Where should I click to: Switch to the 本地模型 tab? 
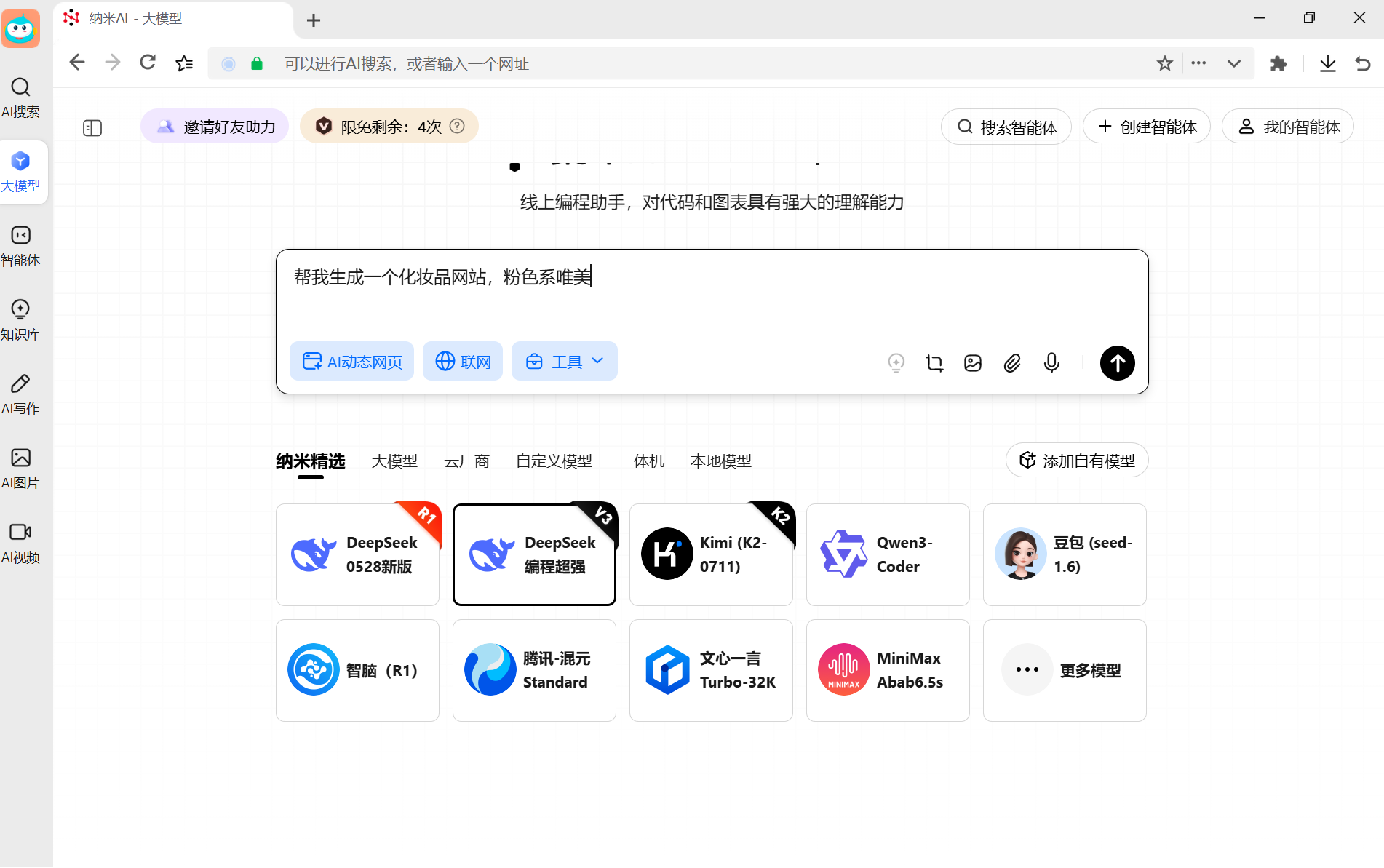coord(720,461)
